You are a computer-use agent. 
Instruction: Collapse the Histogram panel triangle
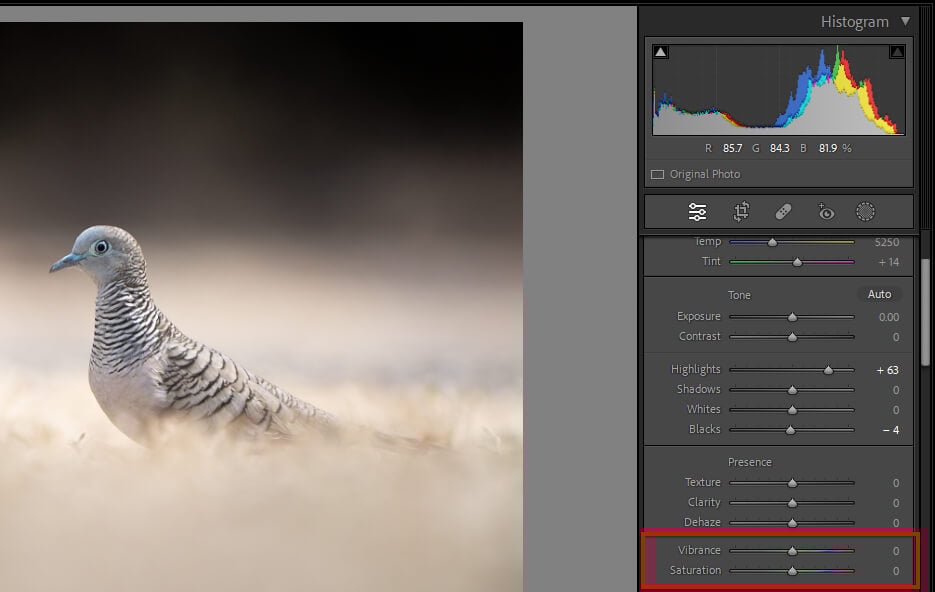(906, 21)
